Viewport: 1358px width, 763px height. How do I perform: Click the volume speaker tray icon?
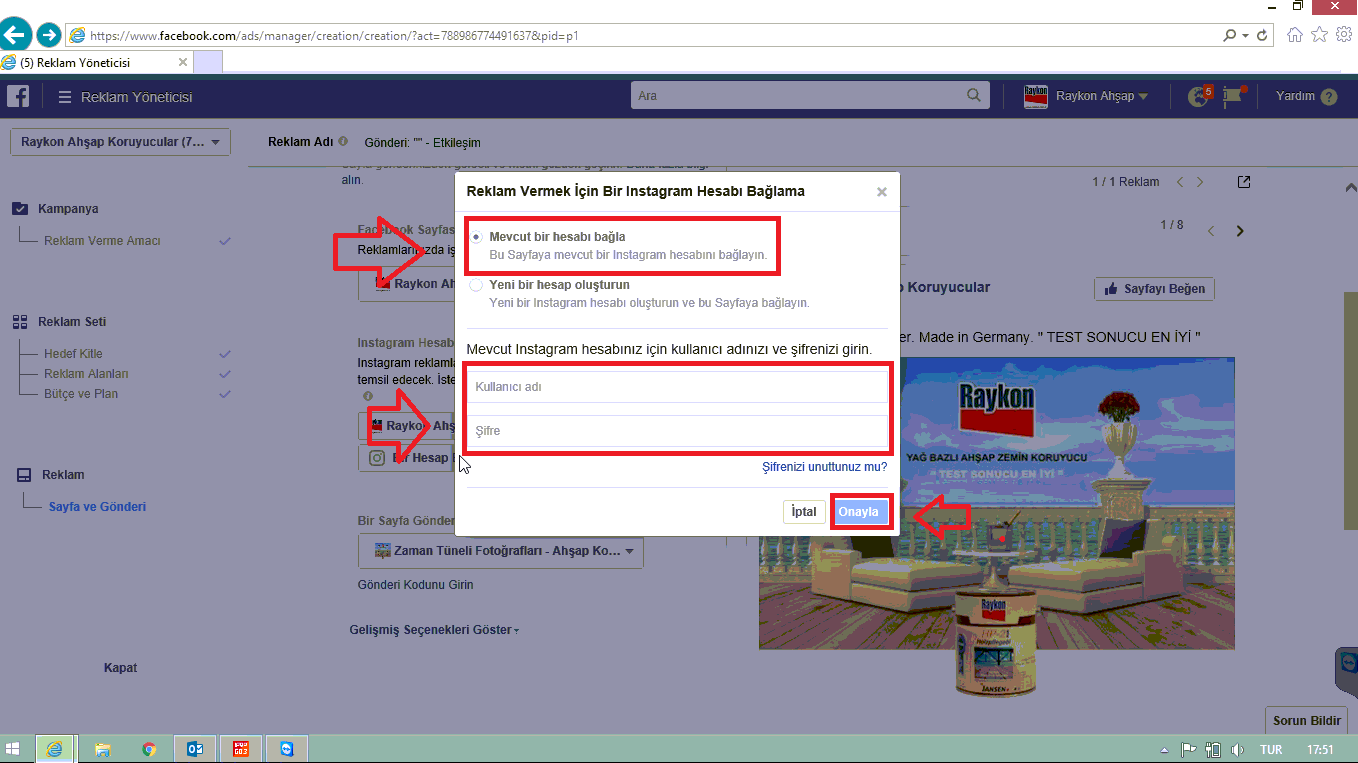click(1237, 750)
